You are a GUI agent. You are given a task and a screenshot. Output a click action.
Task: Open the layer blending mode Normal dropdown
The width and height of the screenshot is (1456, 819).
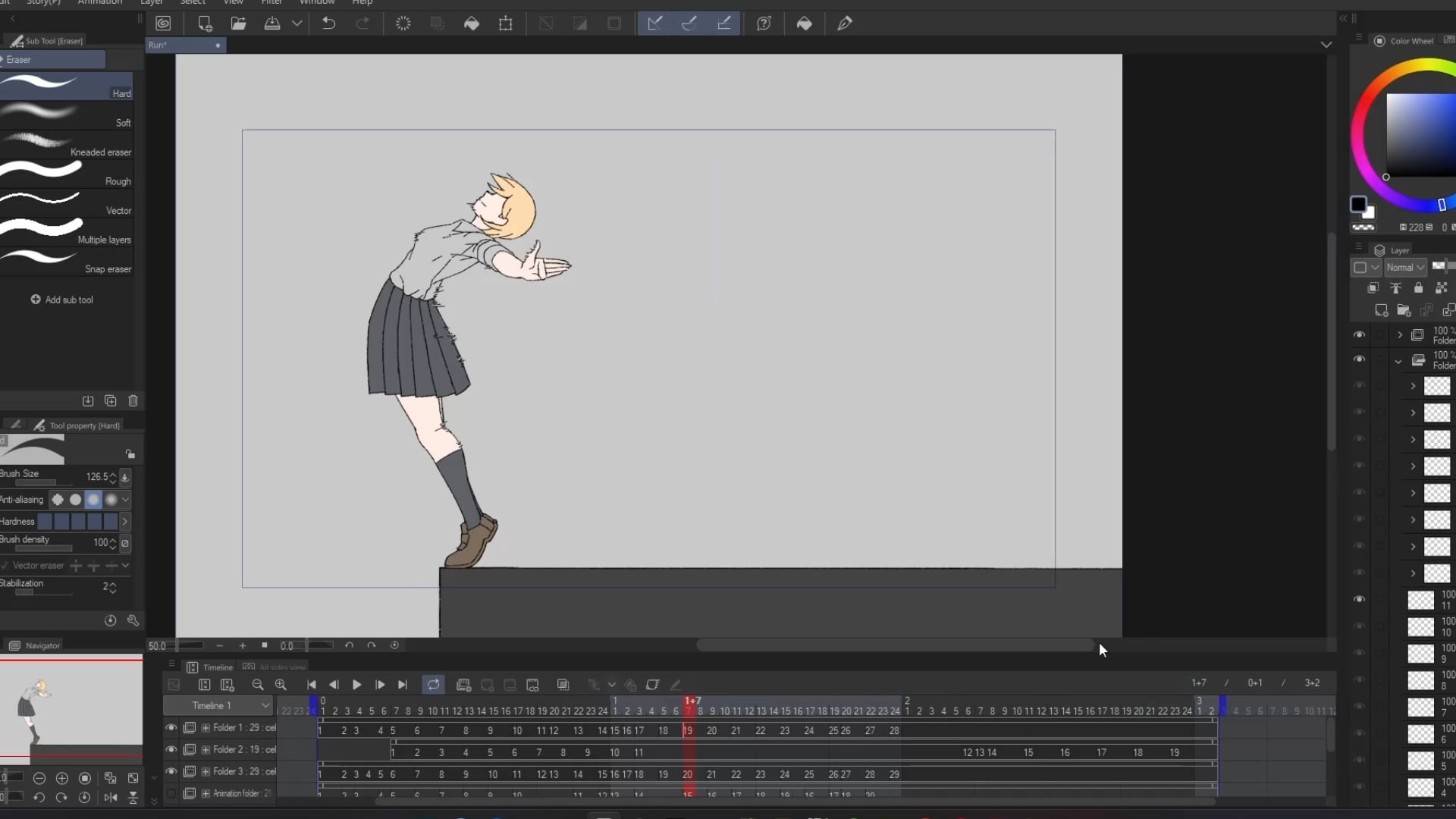click(x=1404, y=267)
